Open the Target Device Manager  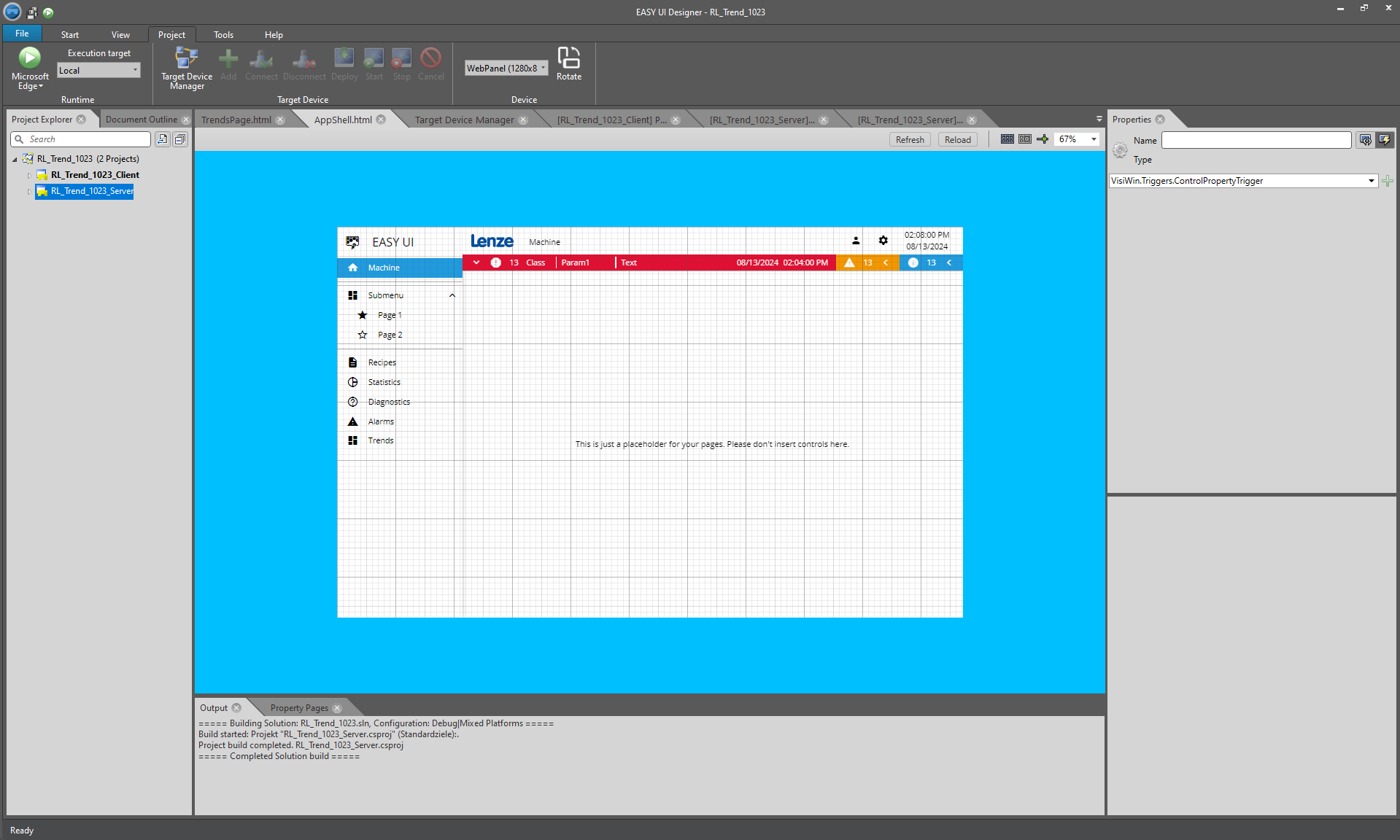click(x=186, y=66)
